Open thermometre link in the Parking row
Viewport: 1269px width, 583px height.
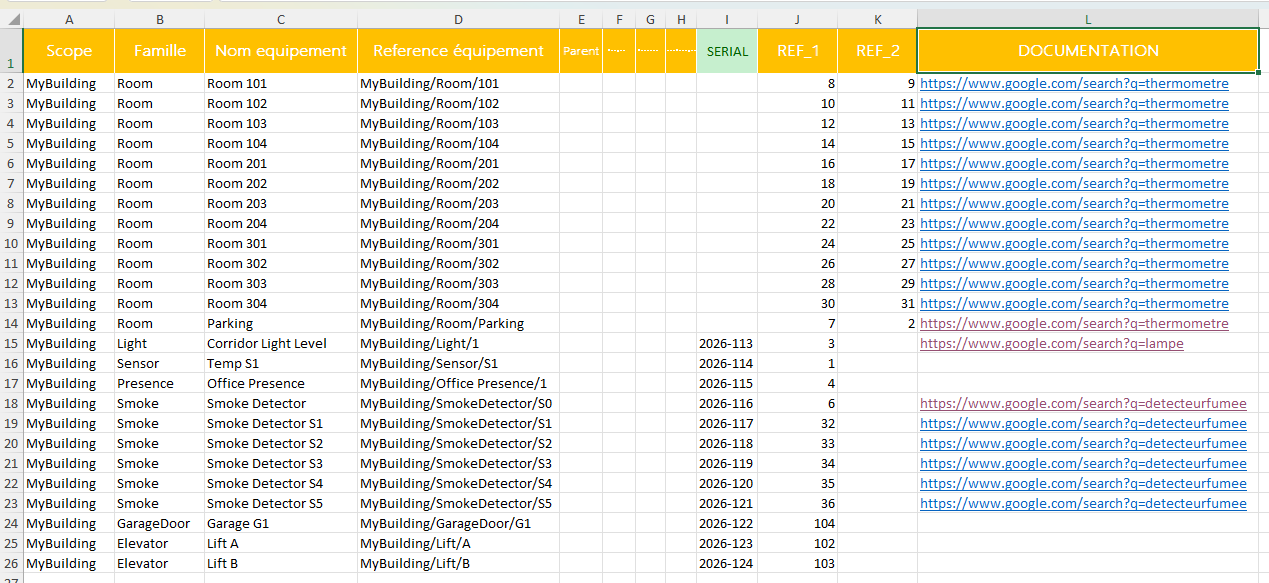click(1074, 324)
